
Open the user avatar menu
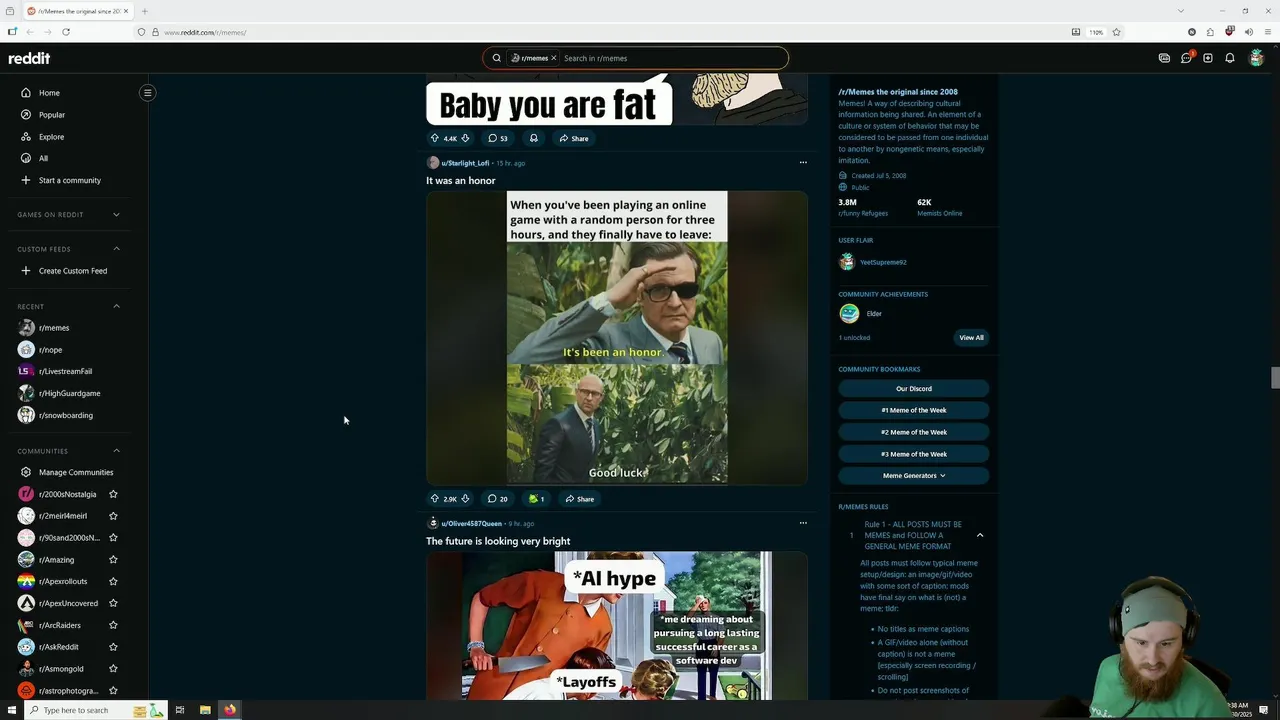(1257, 58)
